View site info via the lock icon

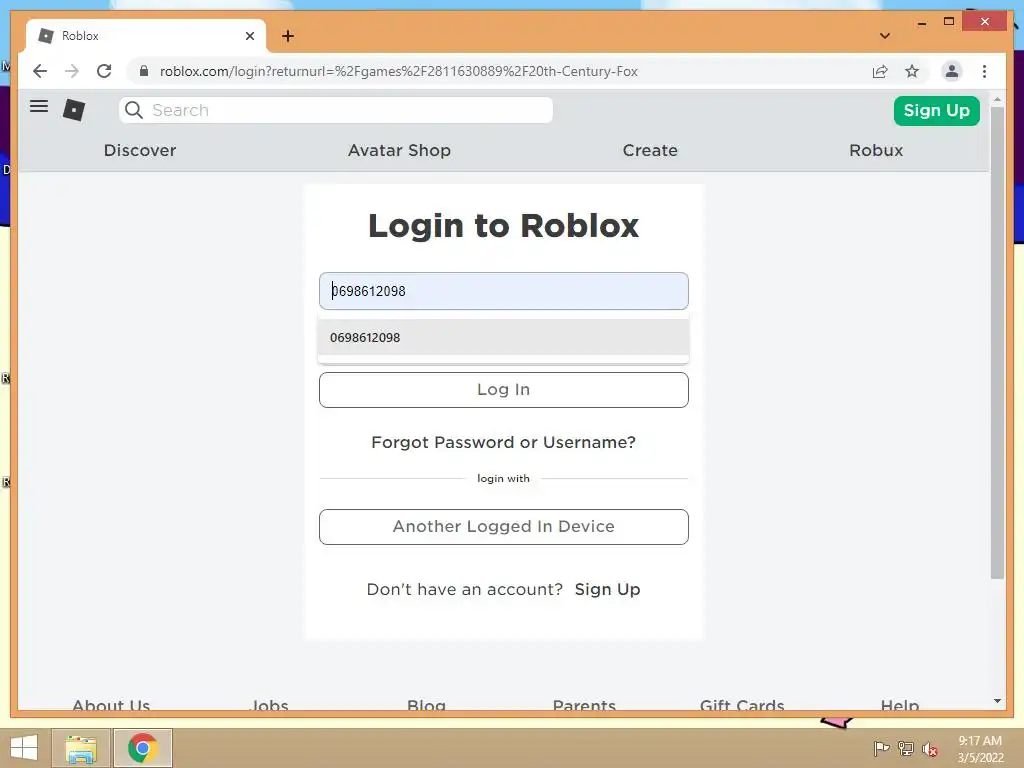[144, 71]
